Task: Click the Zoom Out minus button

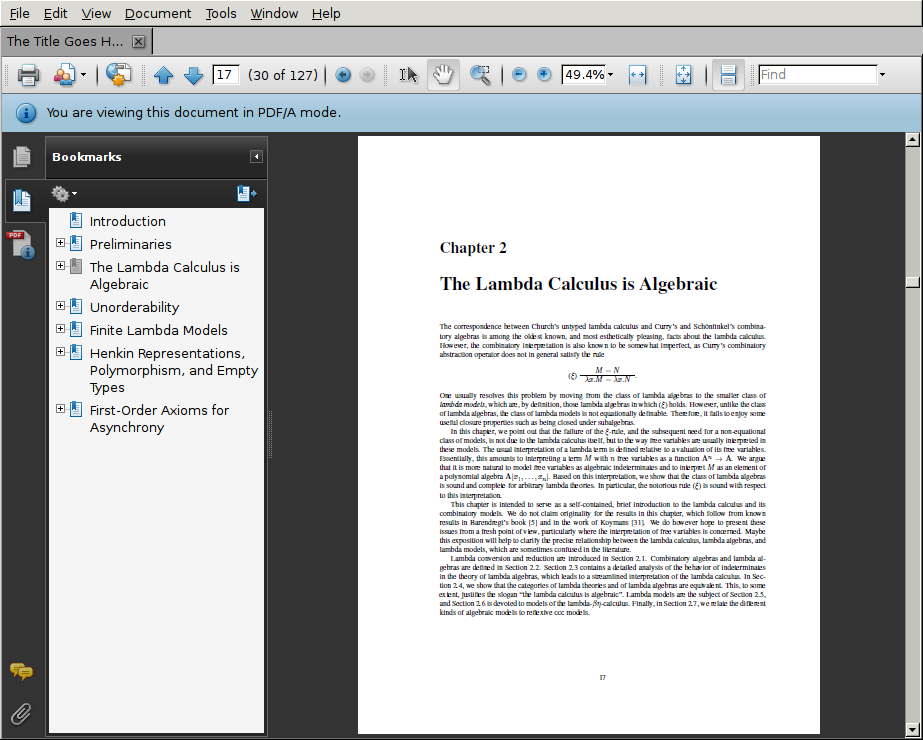Action: 519,75
